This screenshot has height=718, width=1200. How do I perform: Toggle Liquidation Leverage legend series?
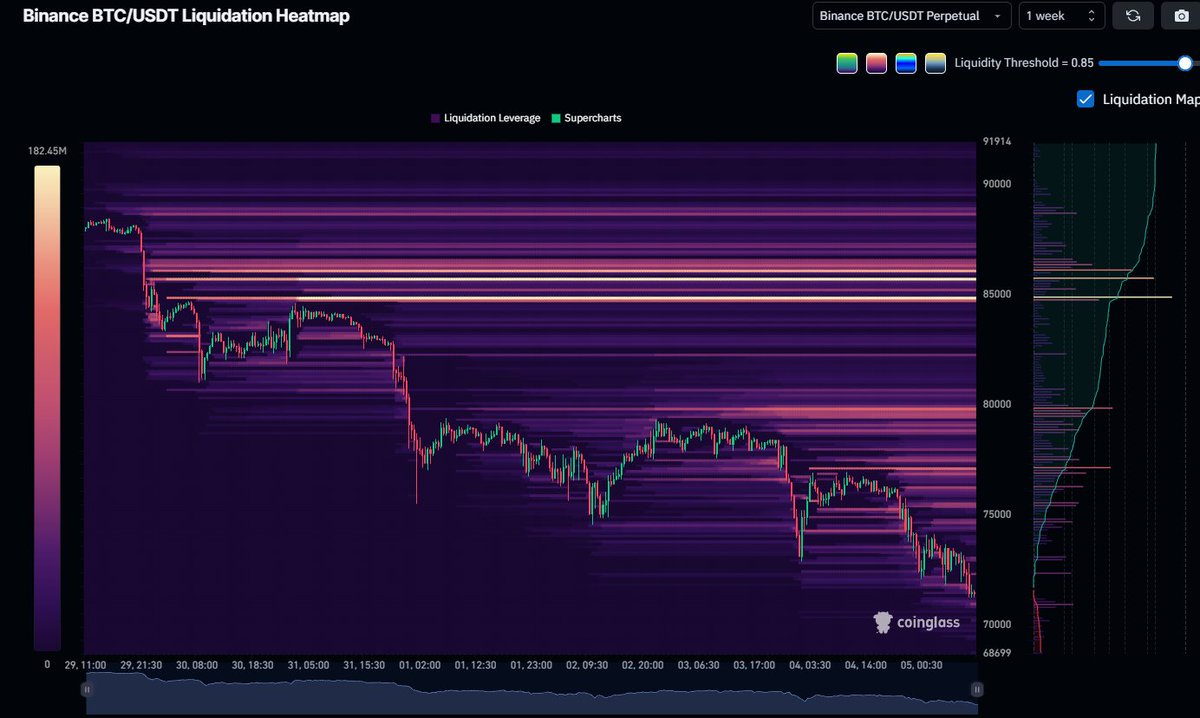click(x=485, y=118)
